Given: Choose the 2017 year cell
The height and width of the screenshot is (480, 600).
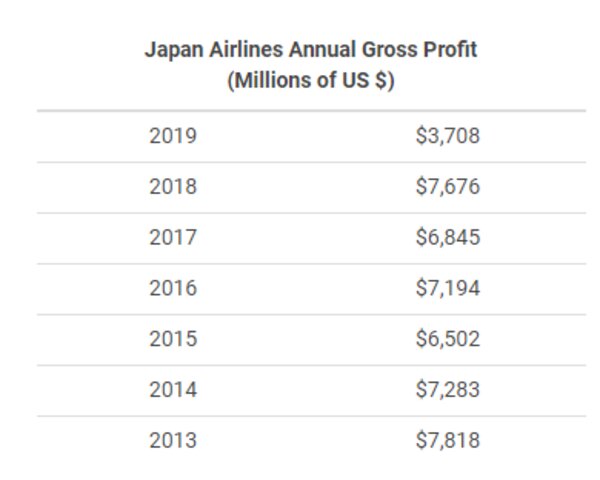Looking at the screenshot, I should (173, 238).
